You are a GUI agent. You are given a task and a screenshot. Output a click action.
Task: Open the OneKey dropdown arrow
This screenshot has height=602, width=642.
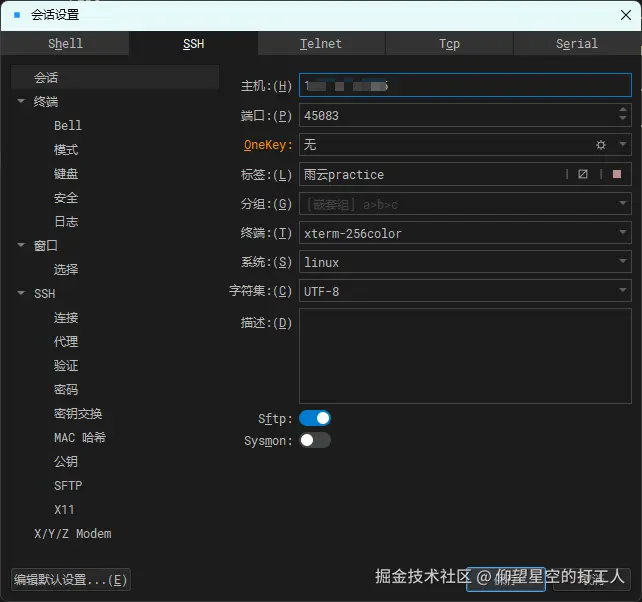(x=622, y=144)
